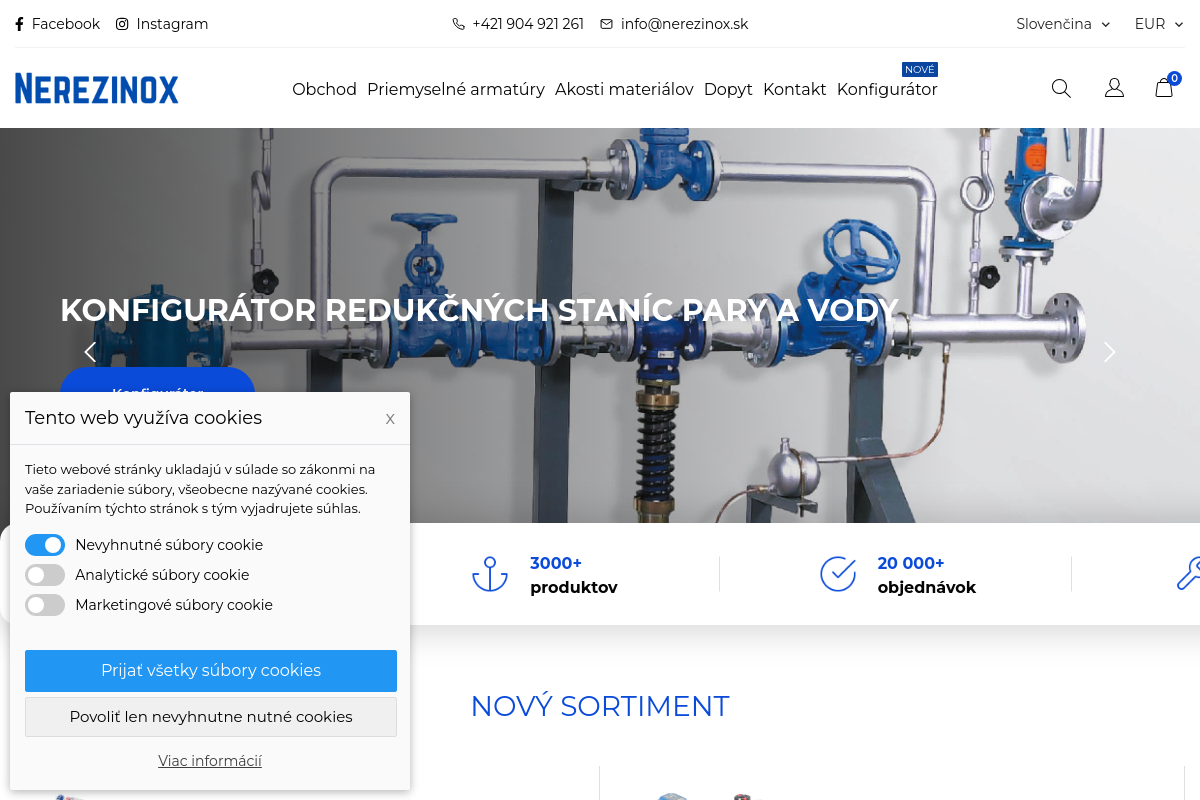Viewport: 1200px width, 800px height.
Task: Click the Nerezinox logo
Action: (x=97, y=88)
